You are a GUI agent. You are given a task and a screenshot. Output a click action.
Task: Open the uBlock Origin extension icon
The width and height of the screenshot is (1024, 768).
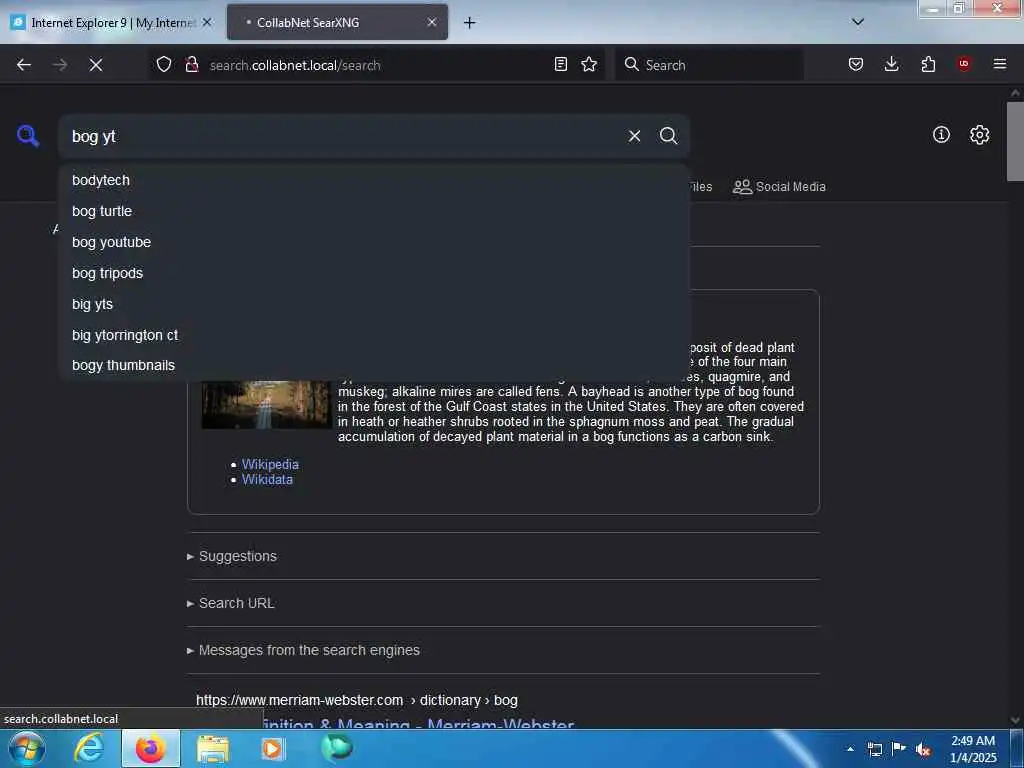(964, 64)
